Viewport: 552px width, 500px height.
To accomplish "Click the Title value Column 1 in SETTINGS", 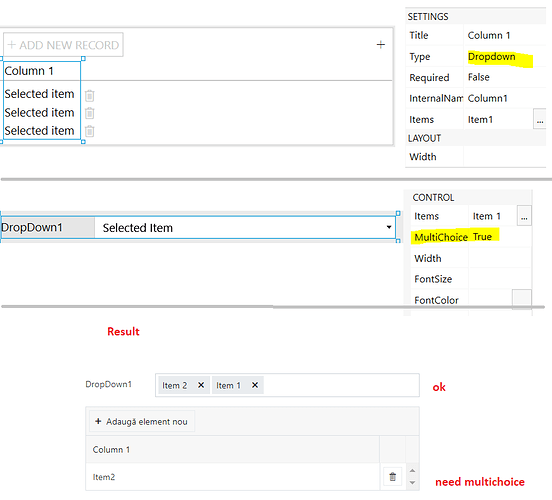I will tap(489, 35).
